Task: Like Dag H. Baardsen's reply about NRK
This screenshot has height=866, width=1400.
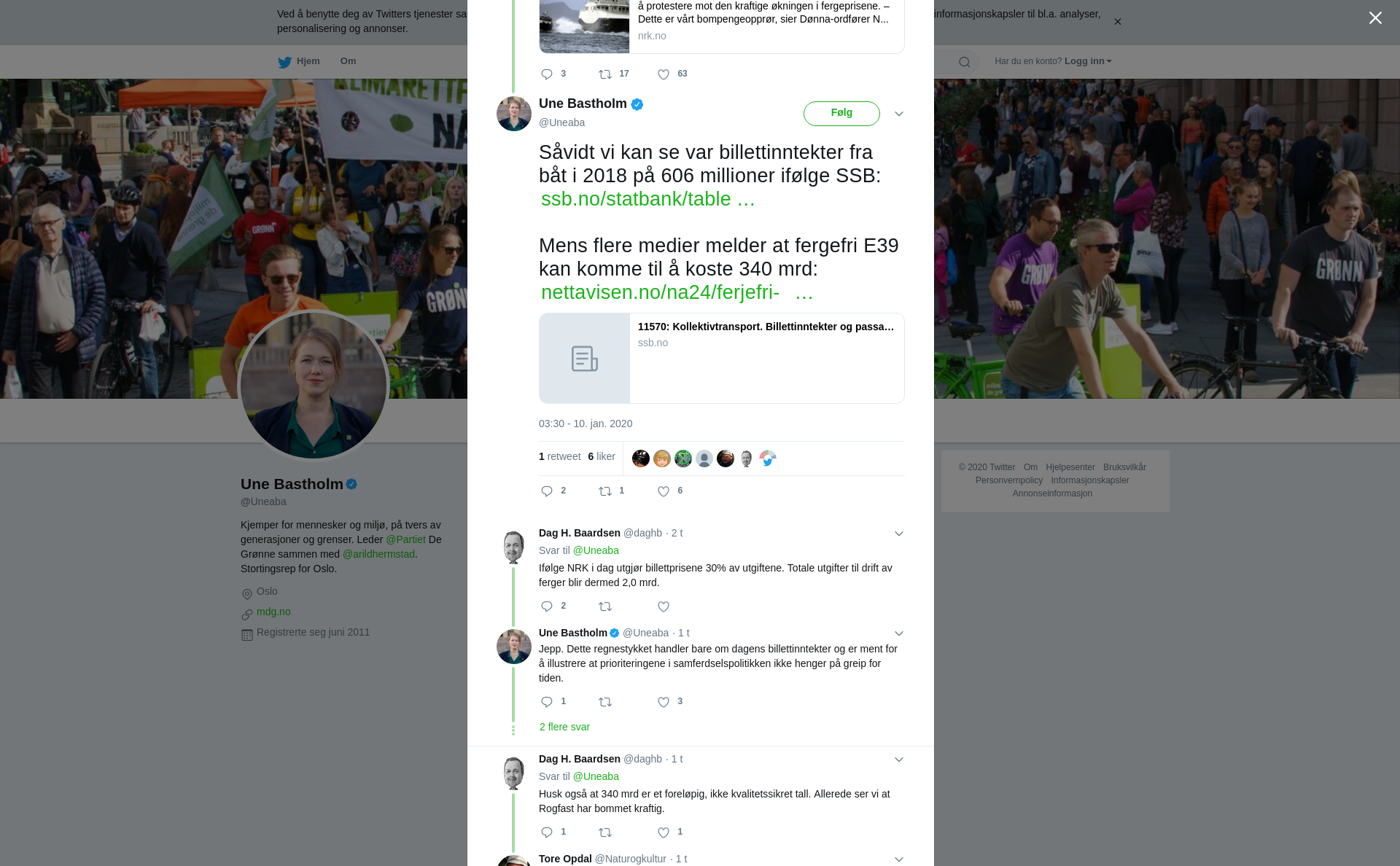Action: tap(664, 606)
